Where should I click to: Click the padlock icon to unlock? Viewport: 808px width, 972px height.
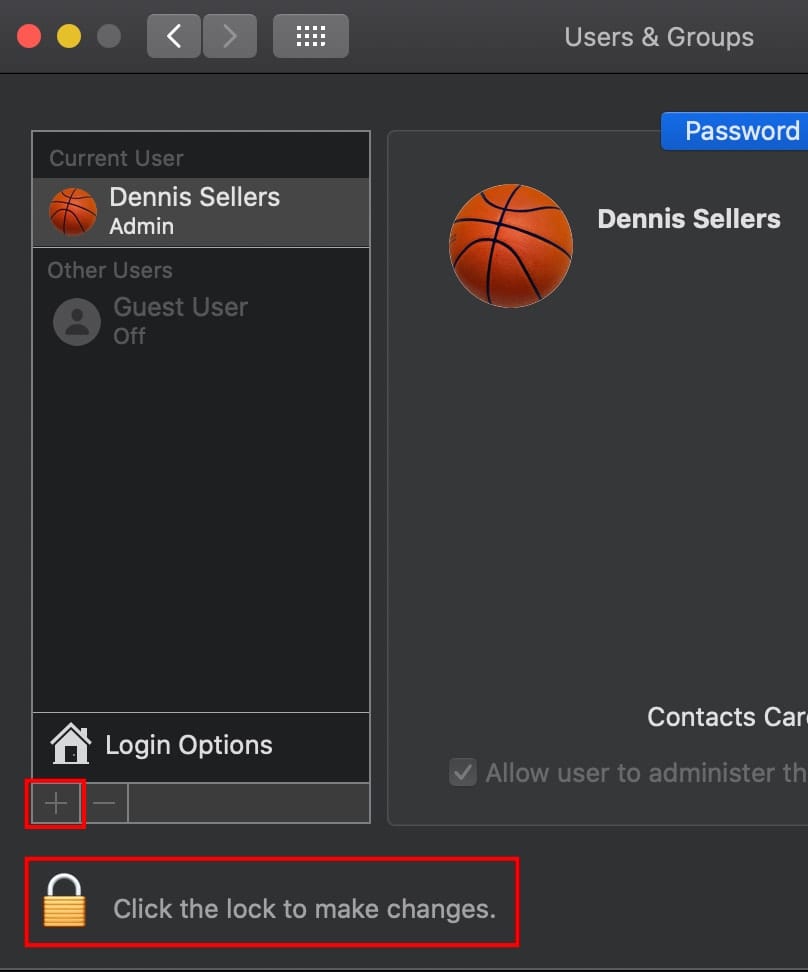[64, 901]
